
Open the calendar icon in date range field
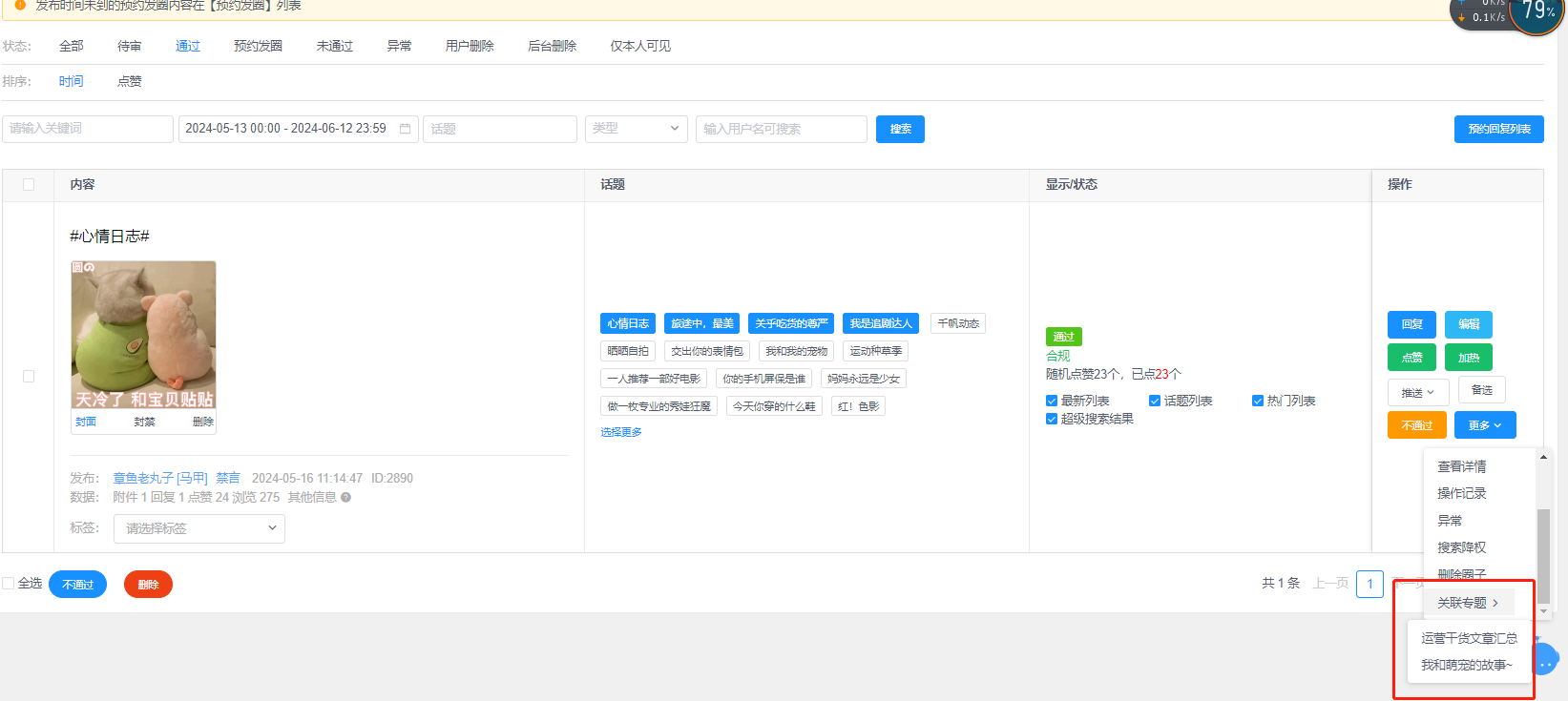(x=405, y=129)
